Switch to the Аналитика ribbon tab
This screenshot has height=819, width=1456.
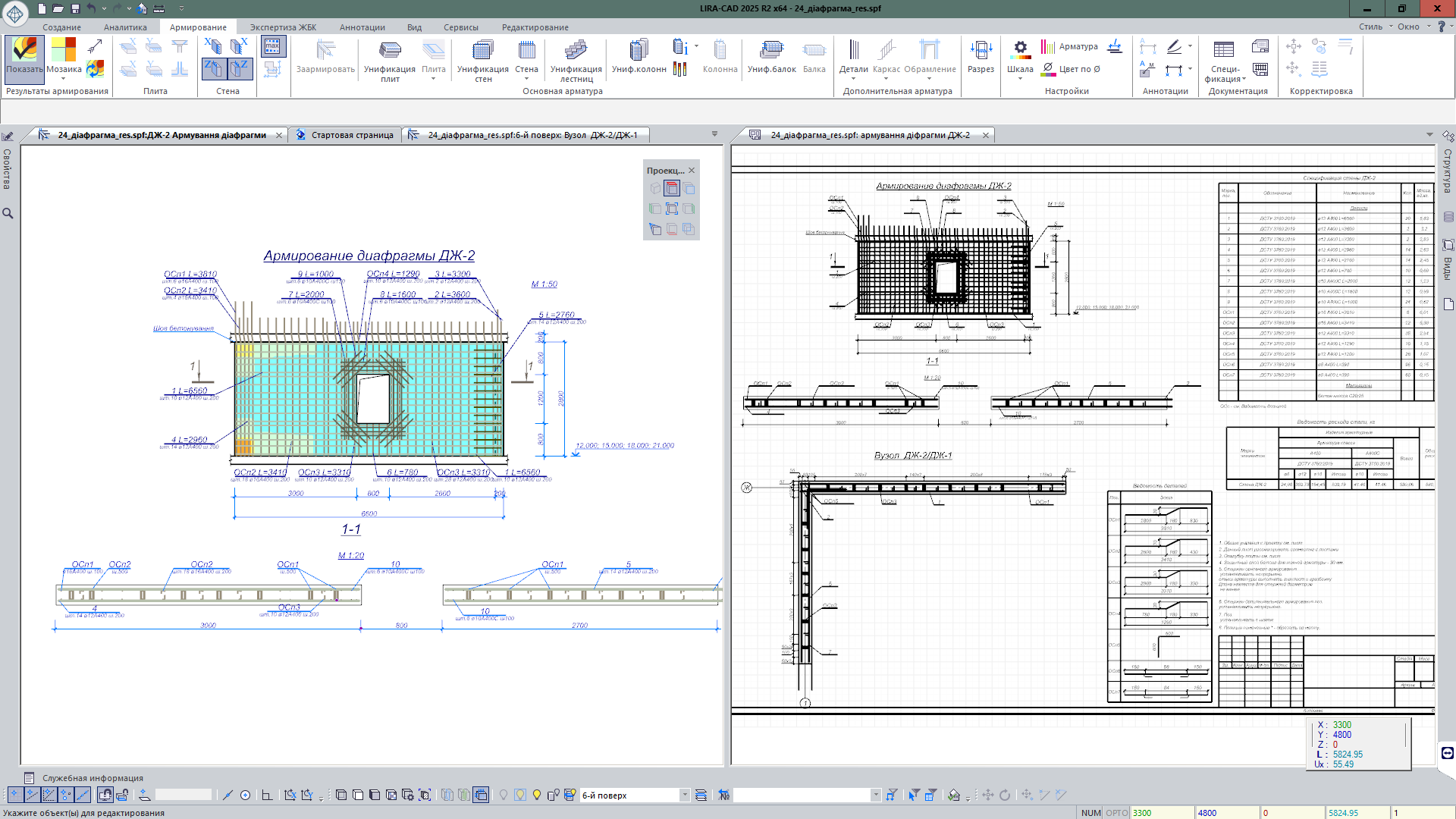[x=125, y=27]
